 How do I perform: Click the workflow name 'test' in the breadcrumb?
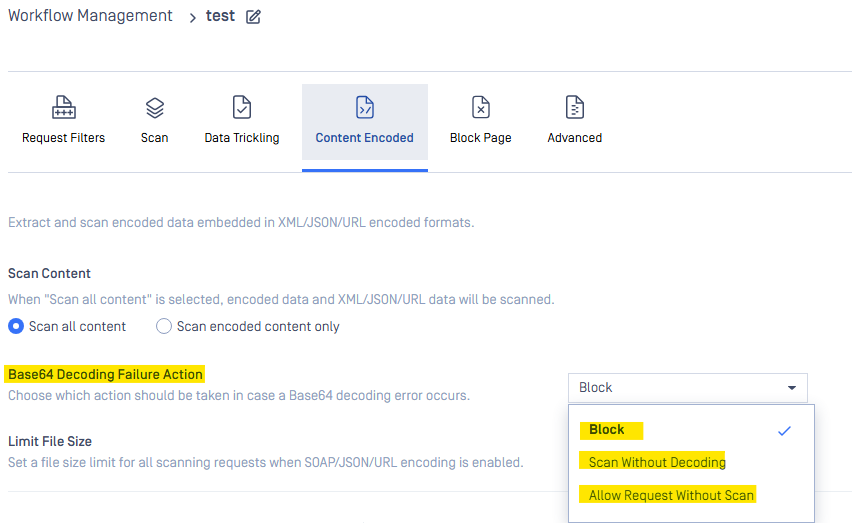coord(220,16)
